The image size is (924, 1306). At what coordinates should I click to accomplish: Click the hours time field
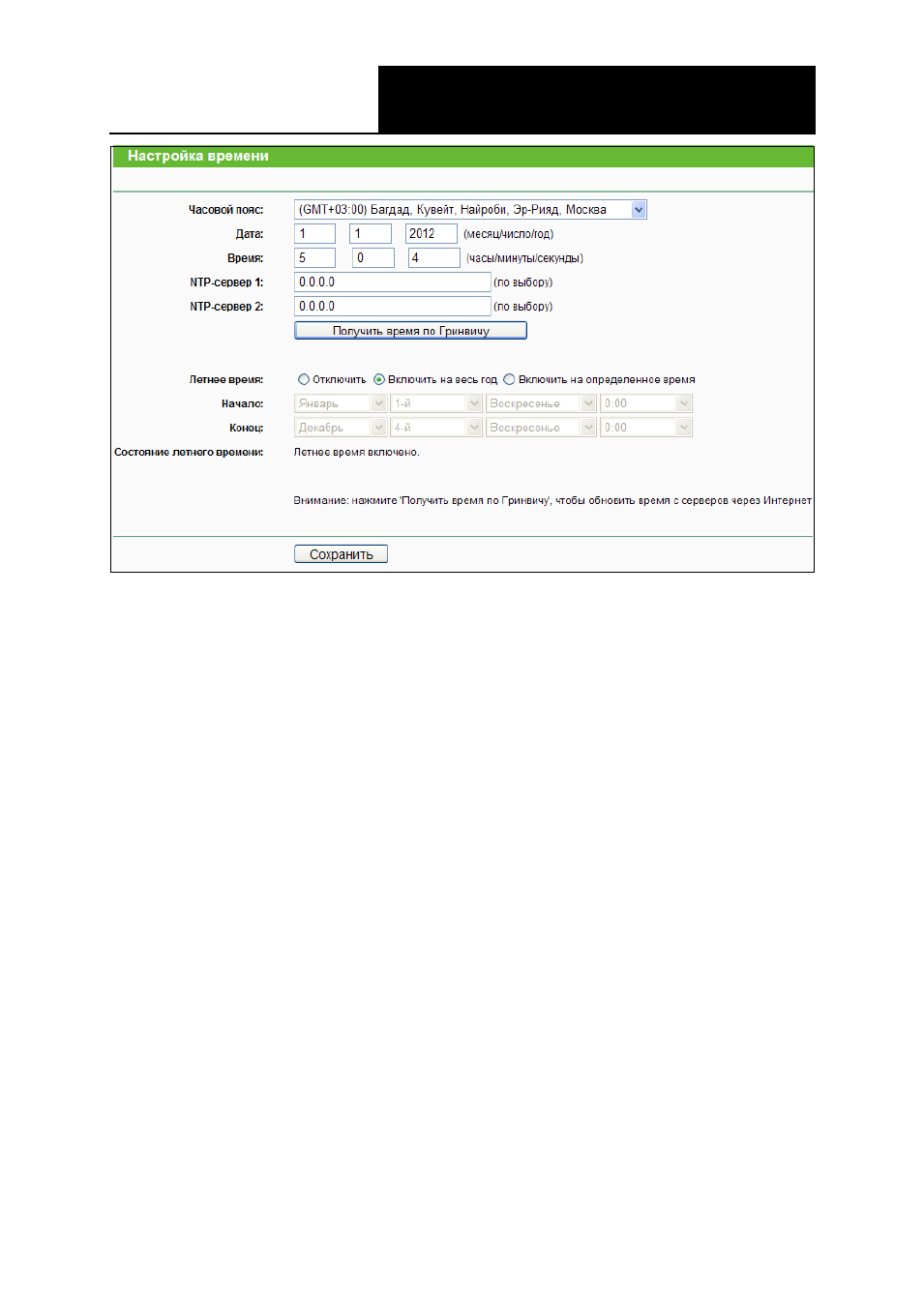pos(314,258)
